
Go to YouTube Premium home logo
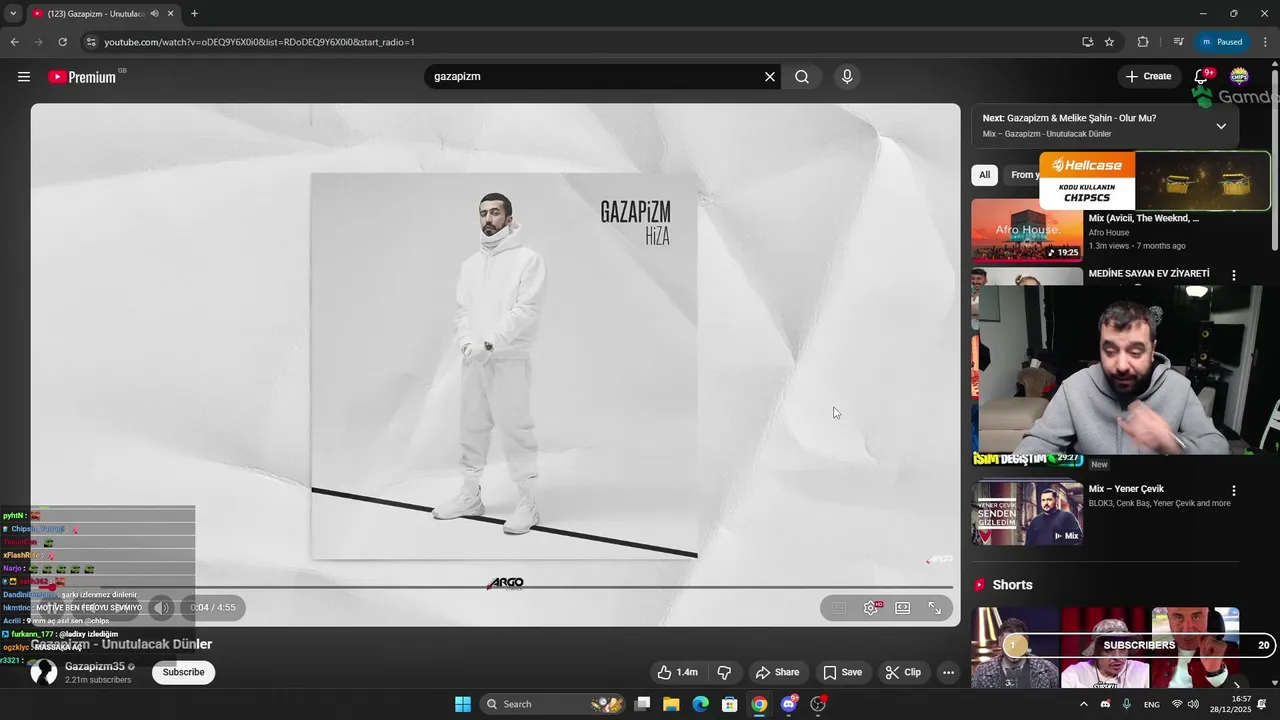pyautogui.click(x=83, y=77)
